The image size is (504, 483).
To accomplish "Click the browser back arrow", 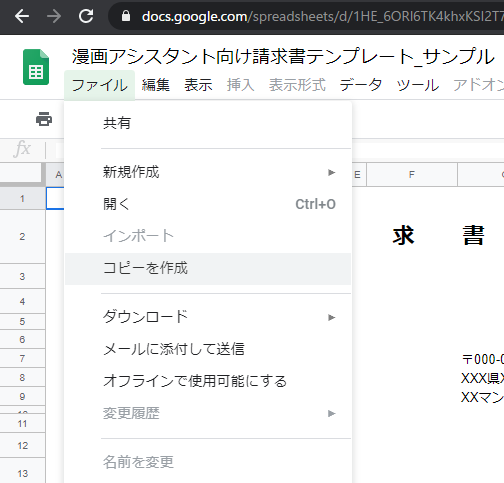I will pos(22,16).
